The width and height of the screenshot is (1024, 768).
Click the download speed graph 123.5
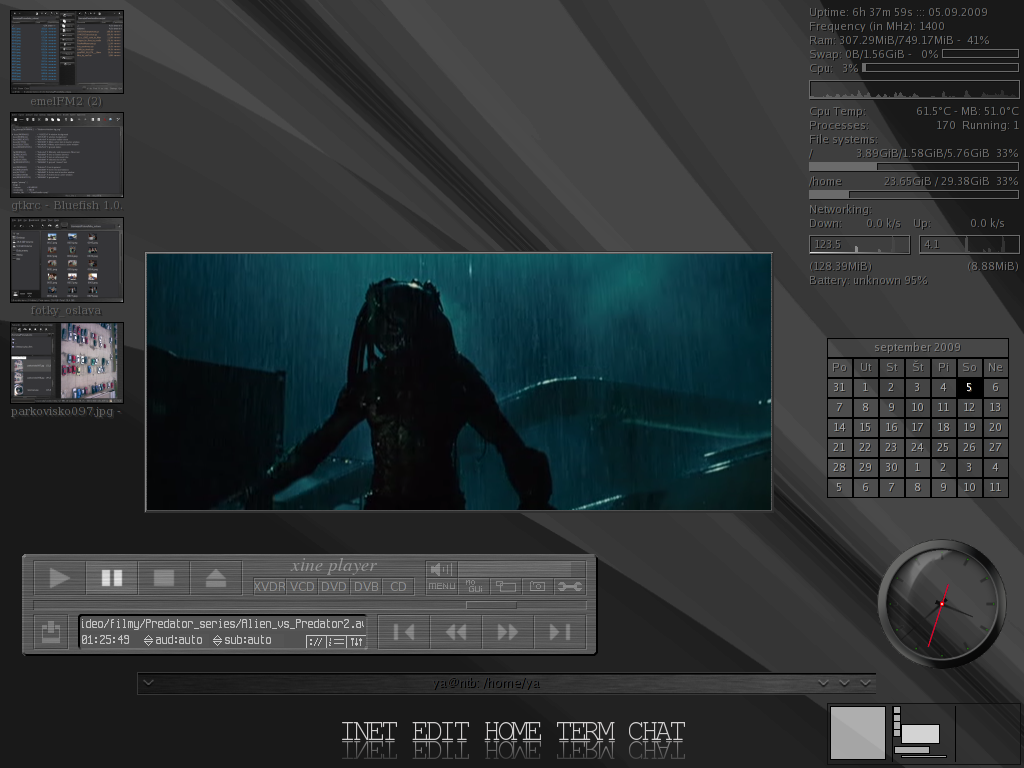point(859,244)
